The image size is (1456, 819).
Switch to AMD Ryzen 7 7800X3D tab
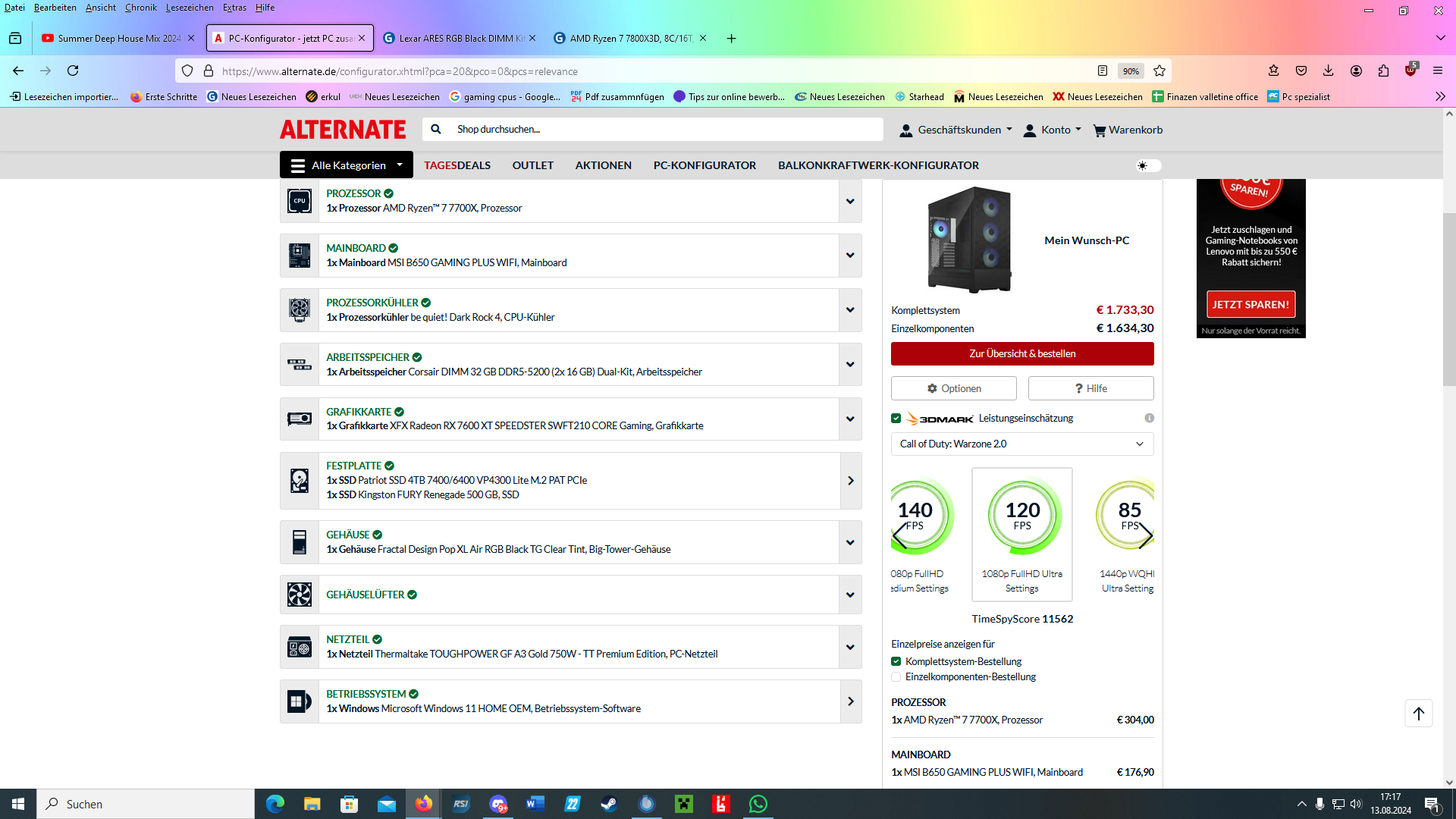(630, 38)
